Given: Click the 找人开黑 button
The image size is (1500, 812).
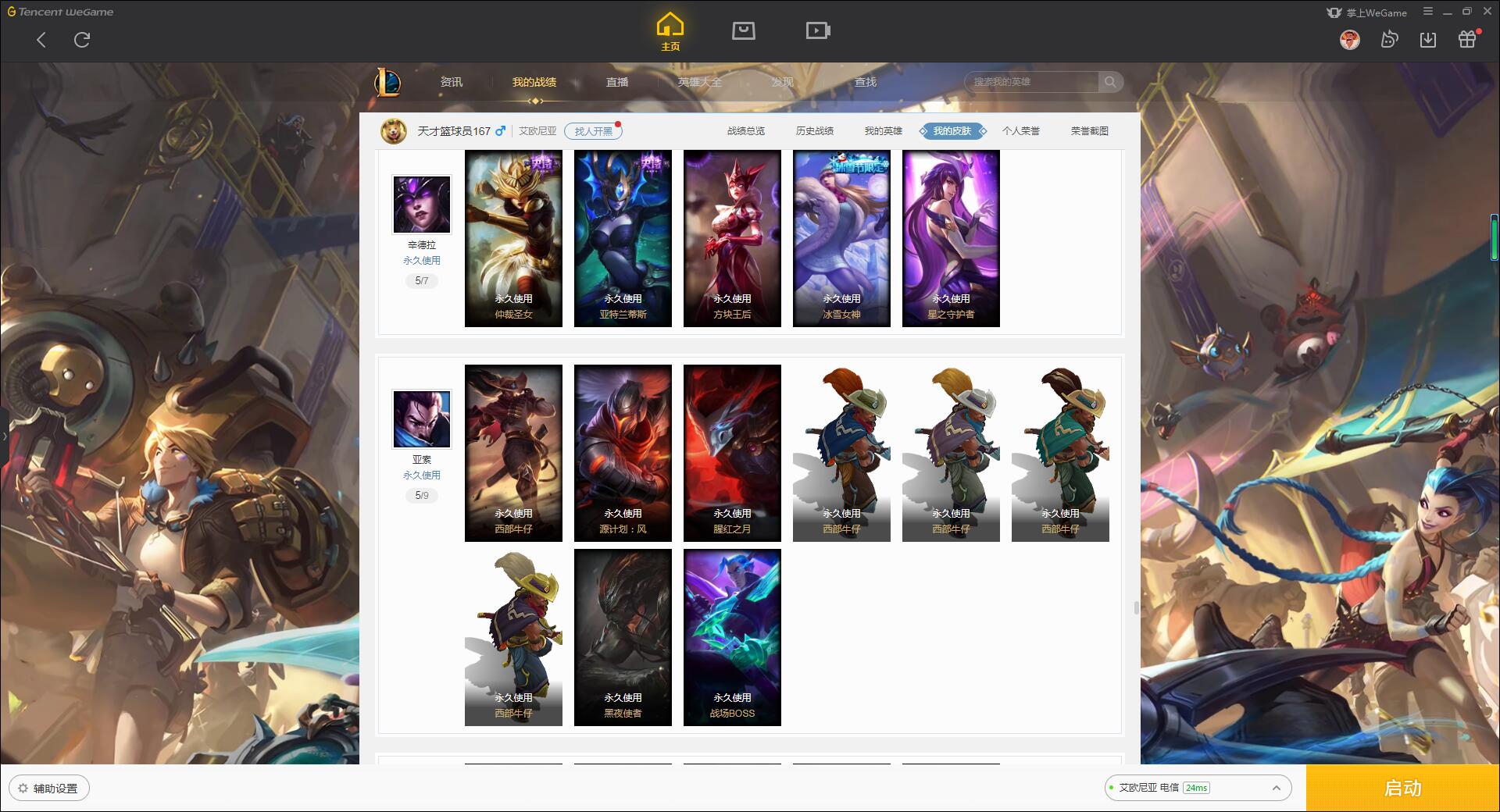Looking at the screenshot, I should click(x=594, y=131).
